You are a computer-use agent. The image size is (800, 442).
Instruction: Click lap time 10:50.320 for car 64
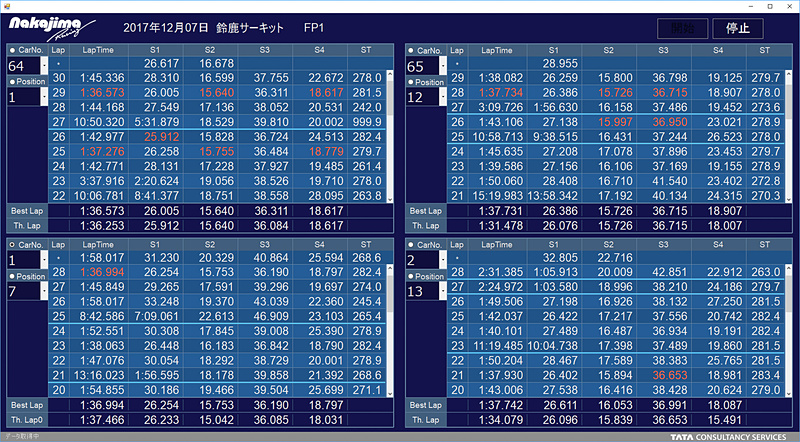[98, 122]
